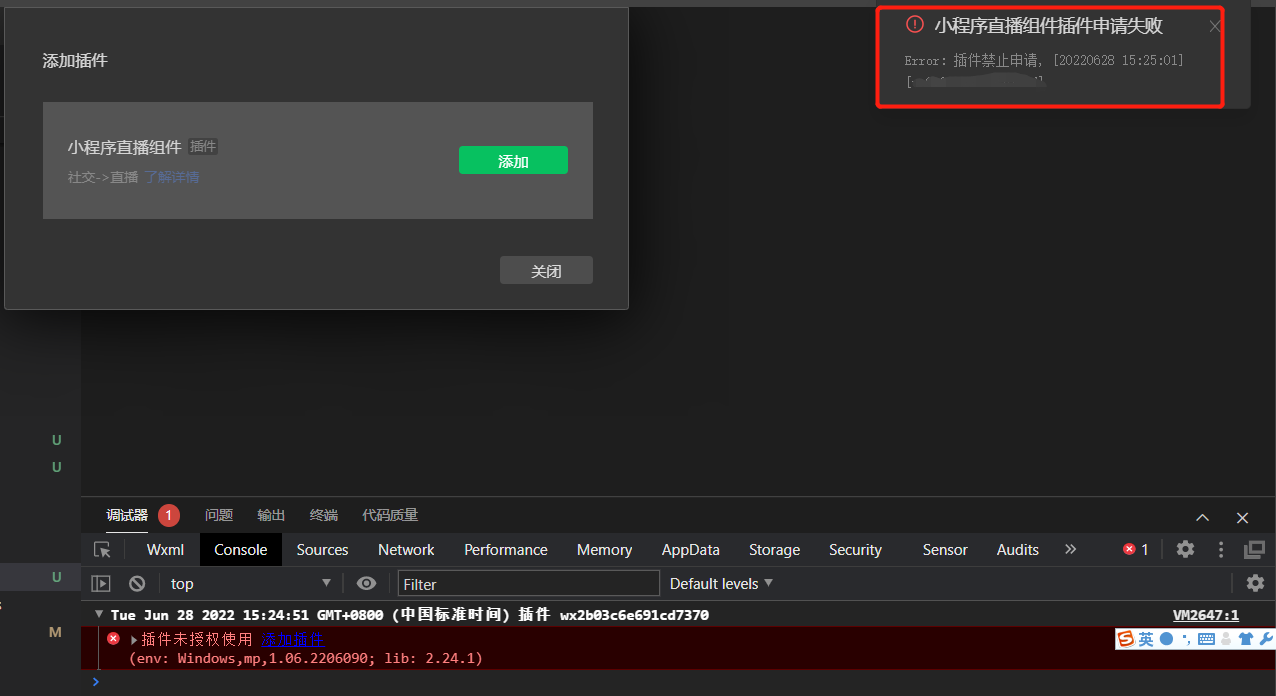The width and height of the screenshot is (1276, 696).
Task: Click Sogou user account person icon
Action: coord(1226,639)
